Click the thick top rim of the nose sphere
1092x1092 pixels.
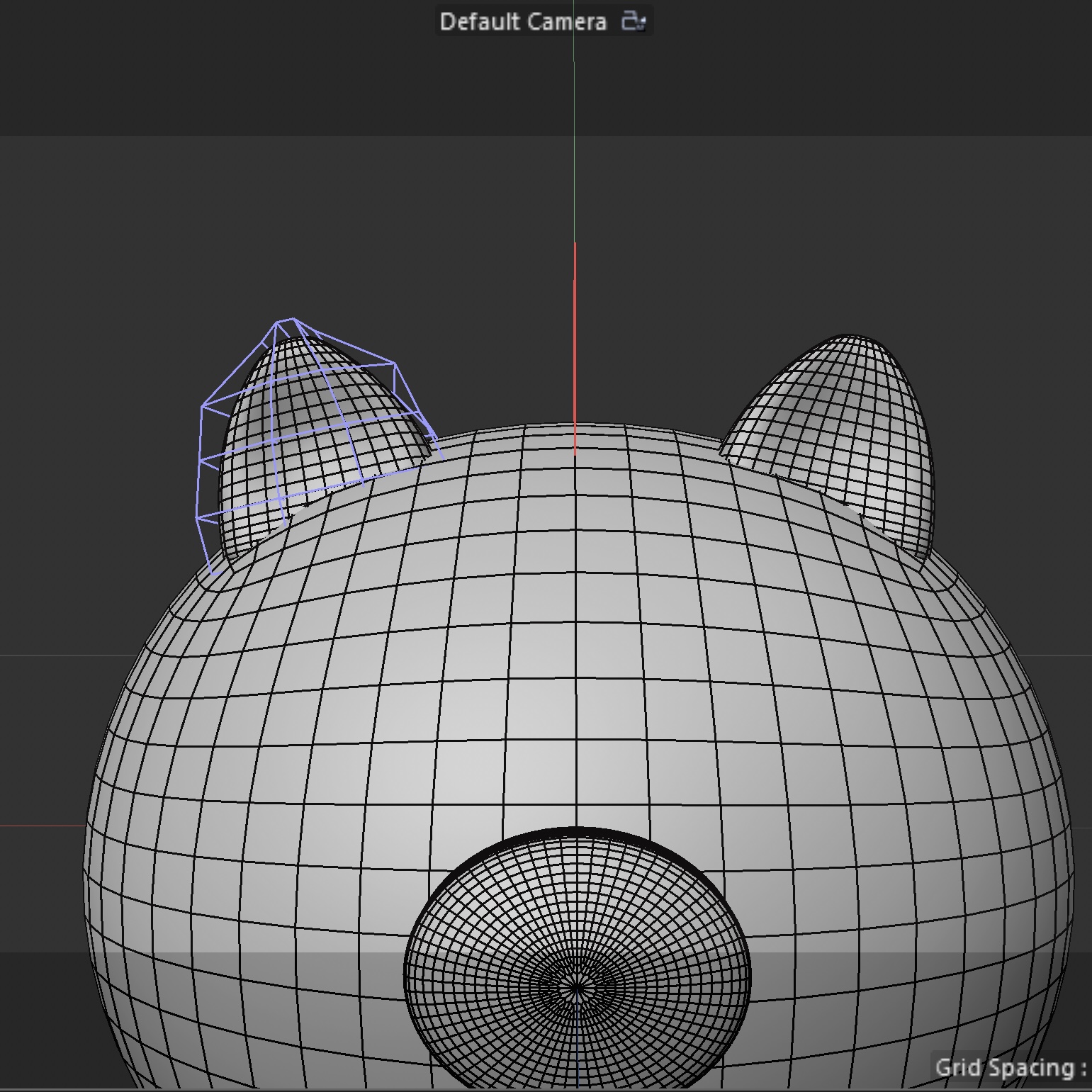click(x=577, y=832)
